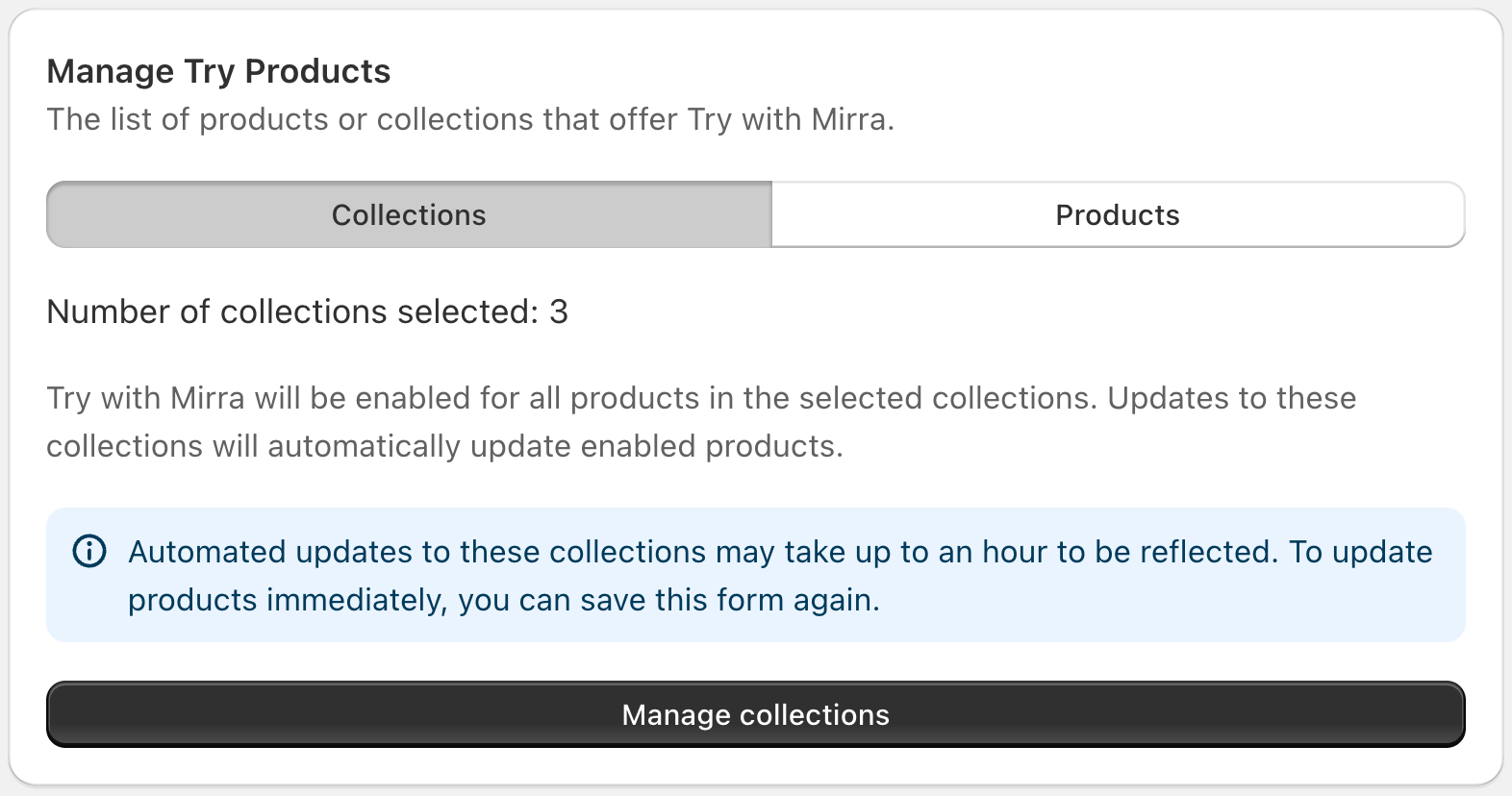Viewport: 1512px width, 796px height.
Task: Click the word automatically in the description
Action: click(x=365, y=446)
